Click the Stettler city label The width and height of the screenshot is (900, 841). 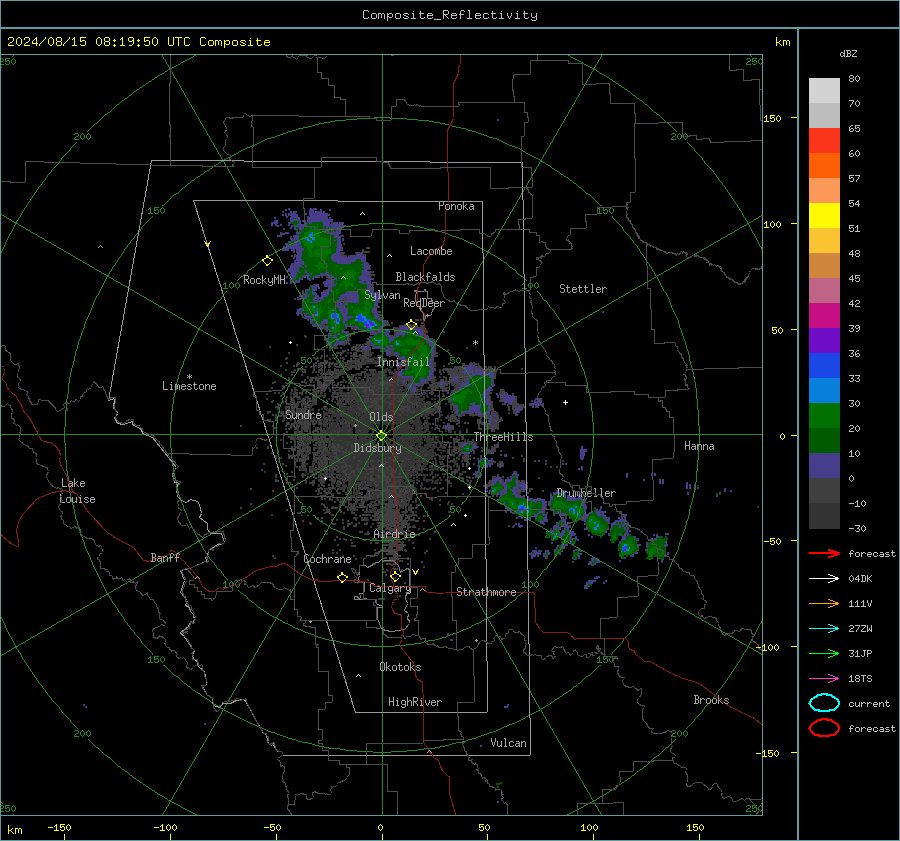click(583, 289)
